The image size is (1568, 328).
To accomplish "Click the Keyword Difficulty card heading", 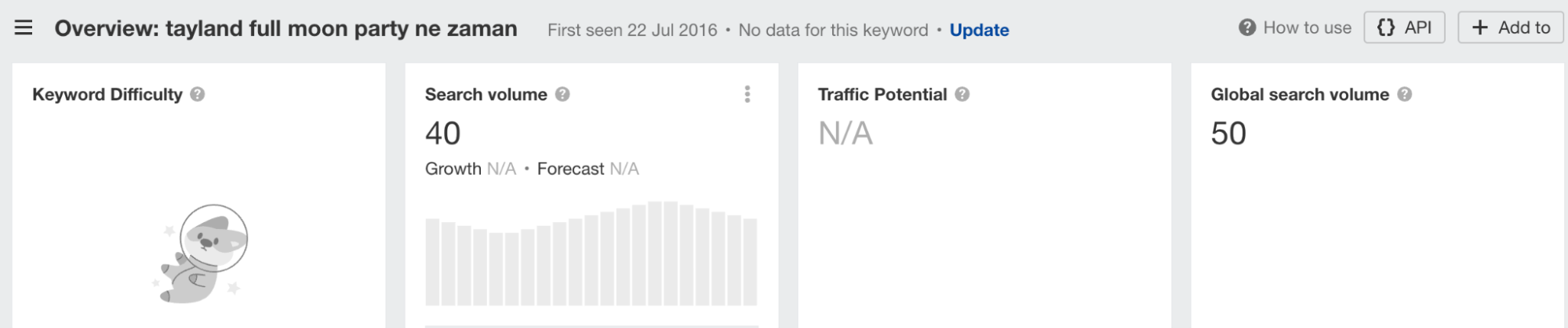I will 107,94.
